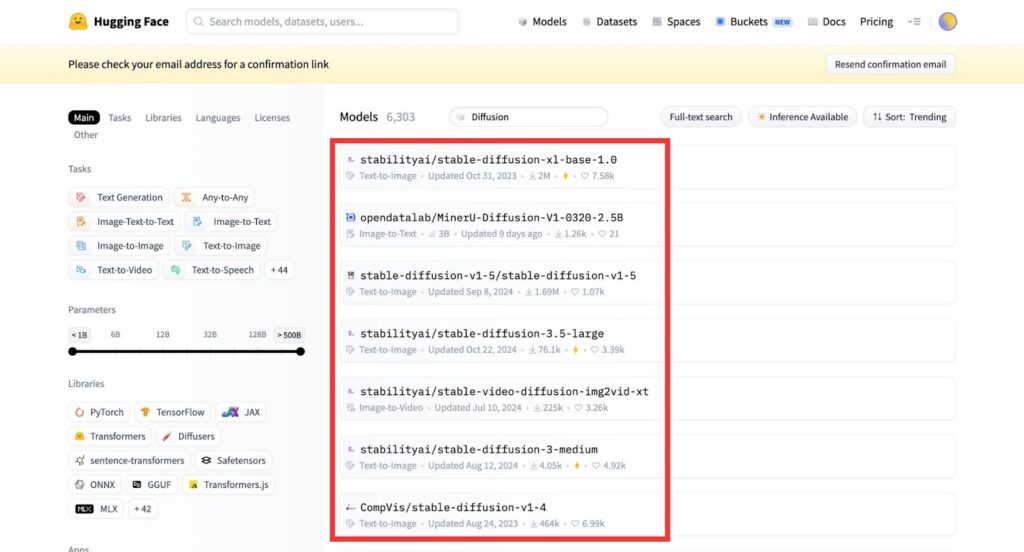Toggle the Inference Available filter
Image resolution: width=1024 pixels, height=552 pixels.
click(803, 117)
